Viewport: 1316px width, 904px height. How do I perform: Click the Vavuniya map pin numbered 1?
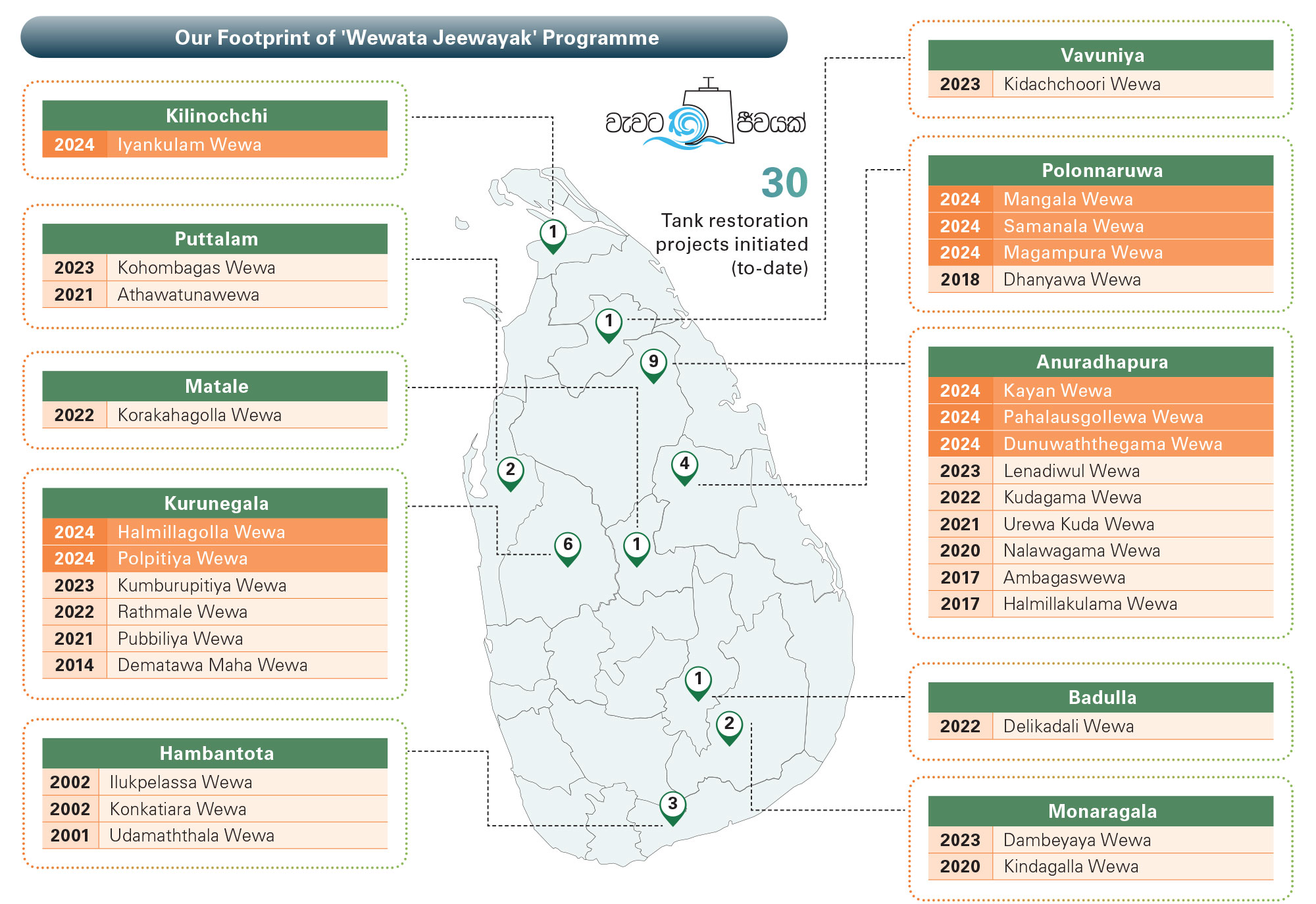609,325
